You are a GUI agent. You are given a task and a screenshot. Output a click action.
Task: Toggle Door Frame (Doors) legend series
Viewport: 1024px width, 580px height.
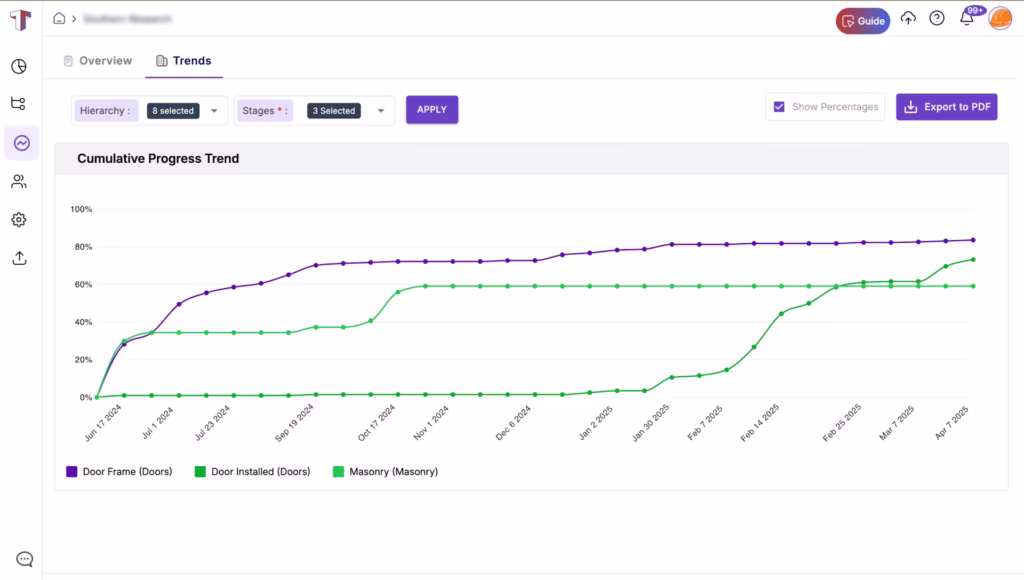pyautogui.click(x=120, y=472)
